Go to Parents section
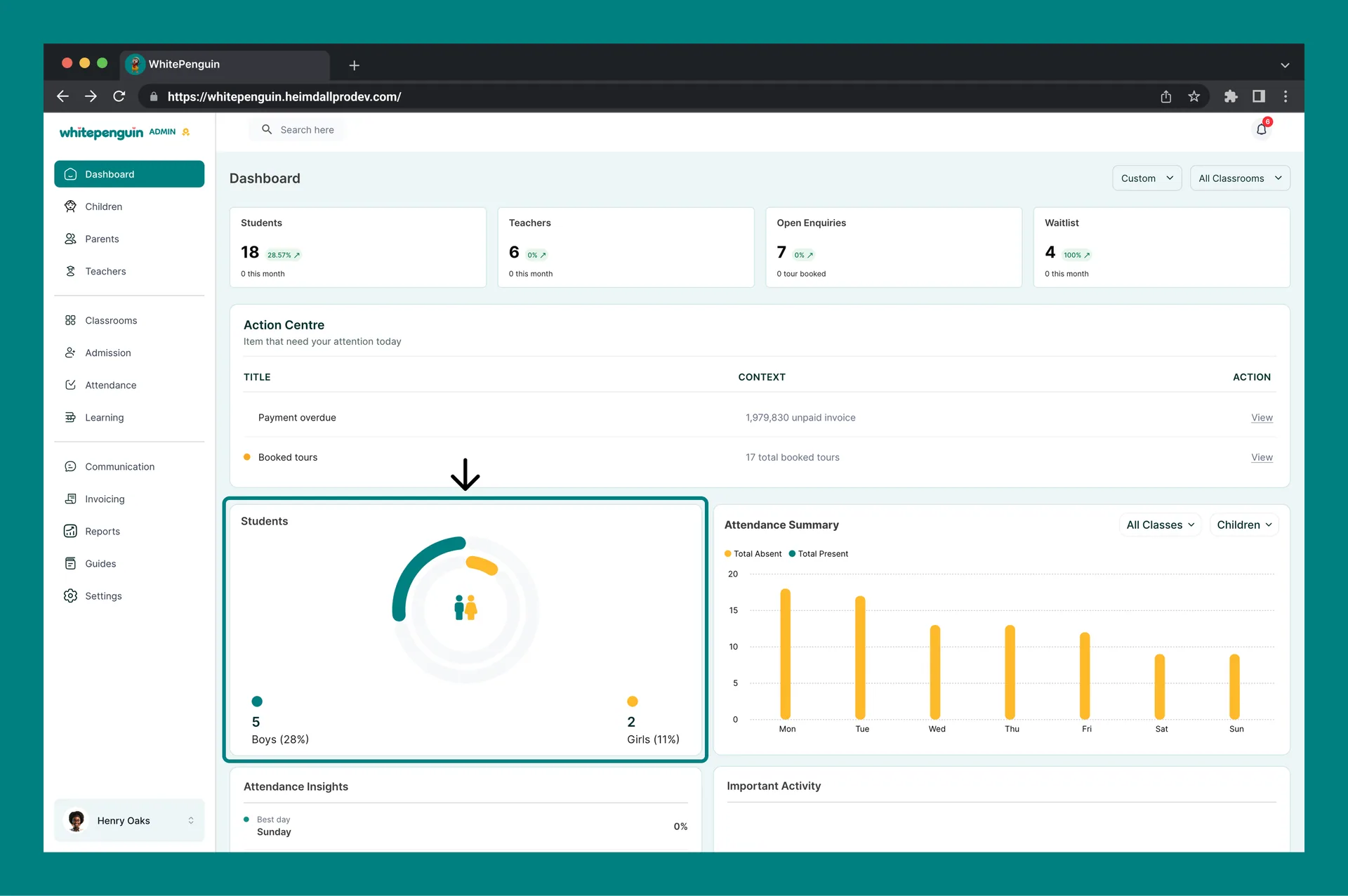Image resolution: width=1348 pixels, height=896 pixels. (102, 239)
